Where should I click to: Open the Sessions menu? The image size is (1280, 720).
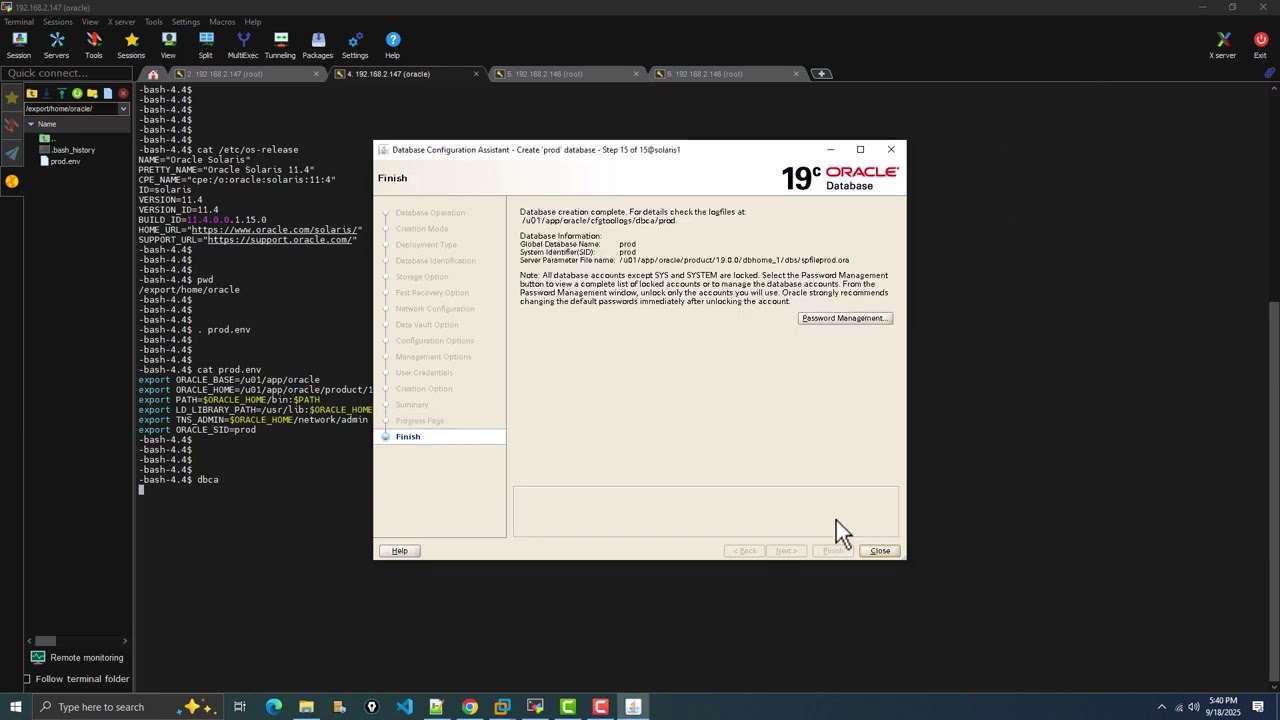tap(57, 22)
